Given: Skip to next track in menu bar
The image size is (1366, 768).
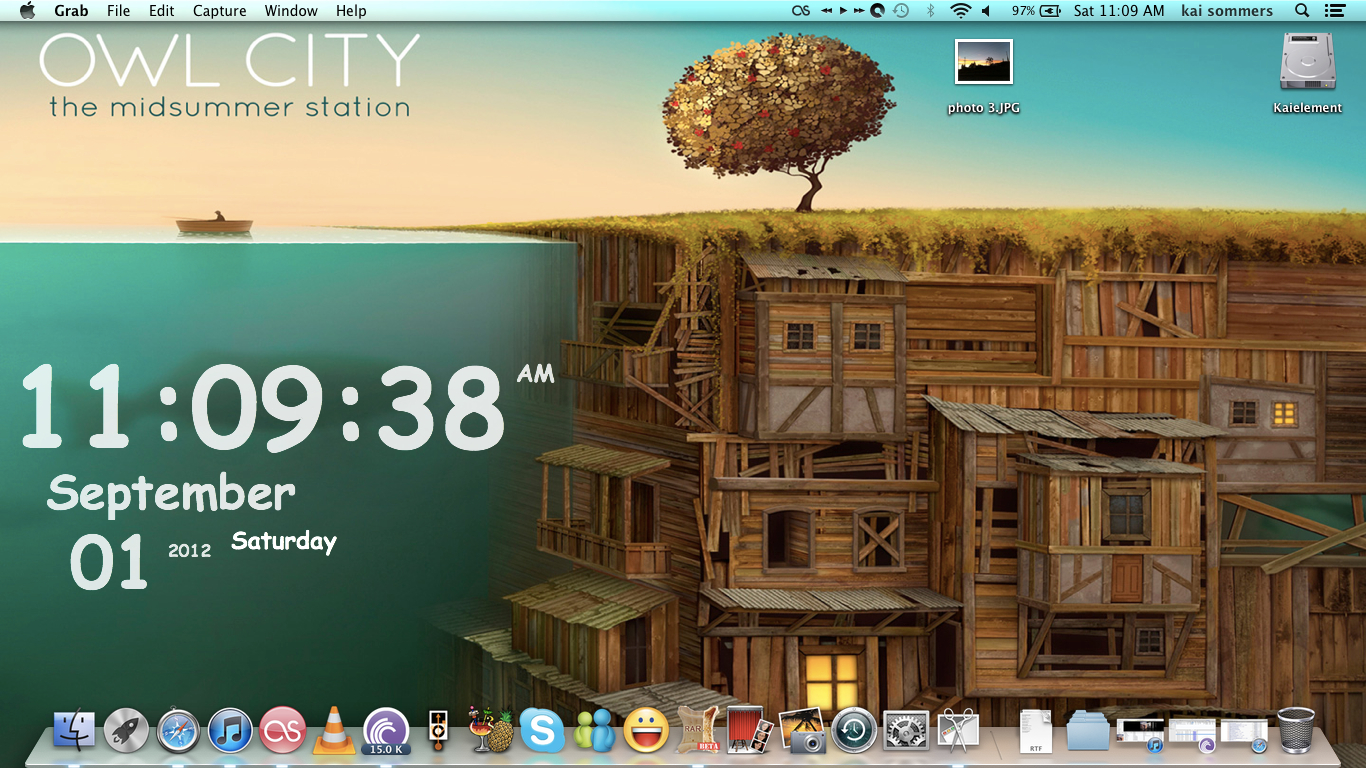Looking at the screenshot, I should (x=860, y=11).
